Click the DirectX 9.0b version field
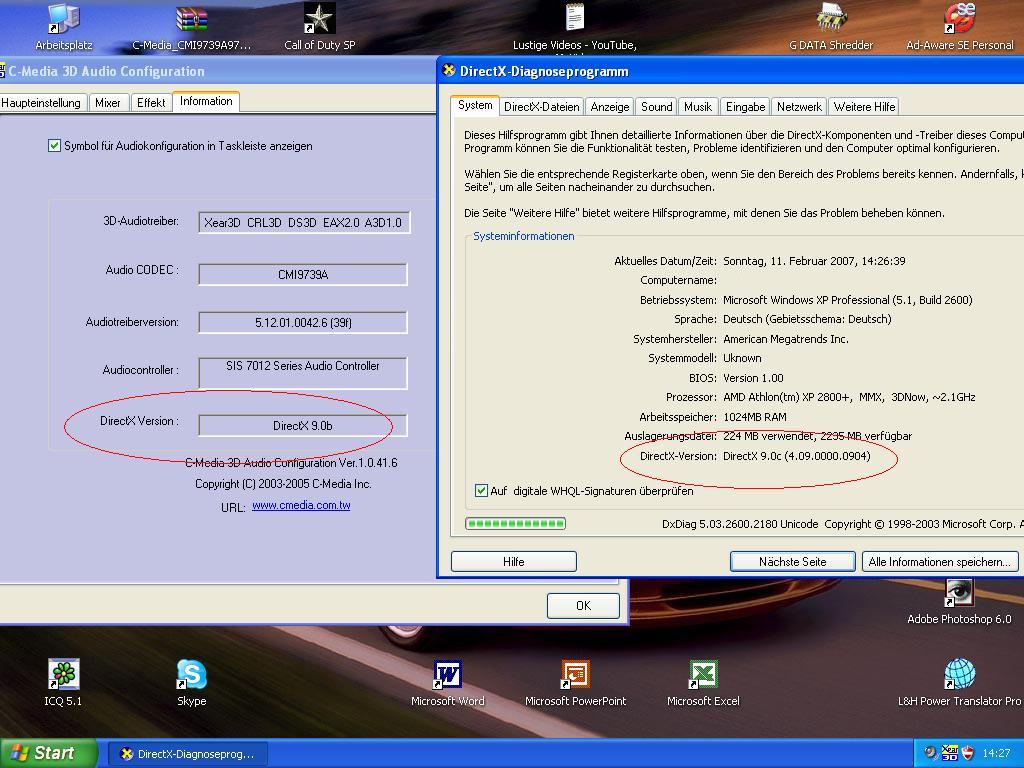Image resolution: width=1024 pixels, height=768 pixels. pyautogui.click(x=303, y=426)
